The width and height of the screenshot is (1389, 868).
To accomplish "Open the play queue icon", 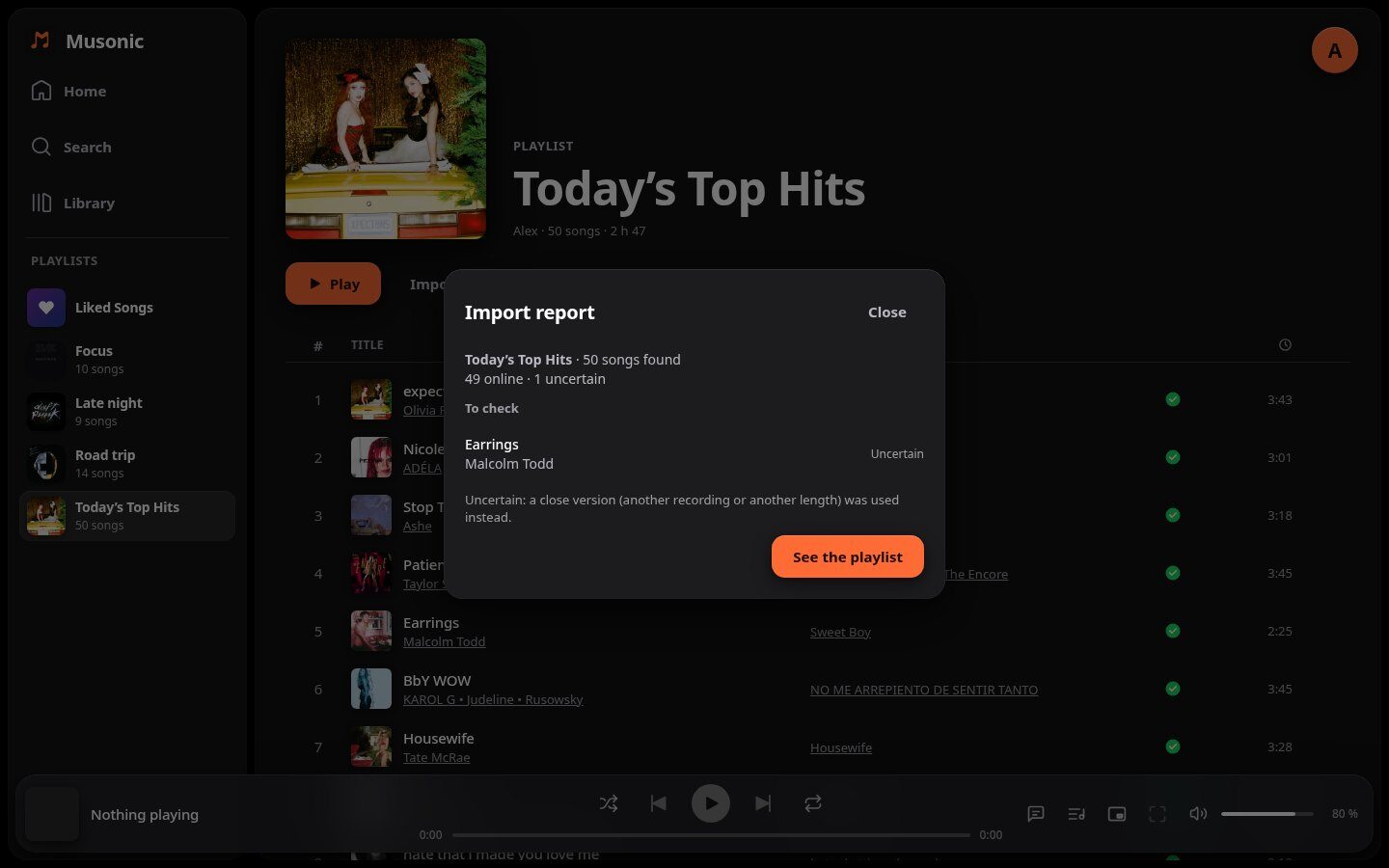I will [x=1076, y=814].
